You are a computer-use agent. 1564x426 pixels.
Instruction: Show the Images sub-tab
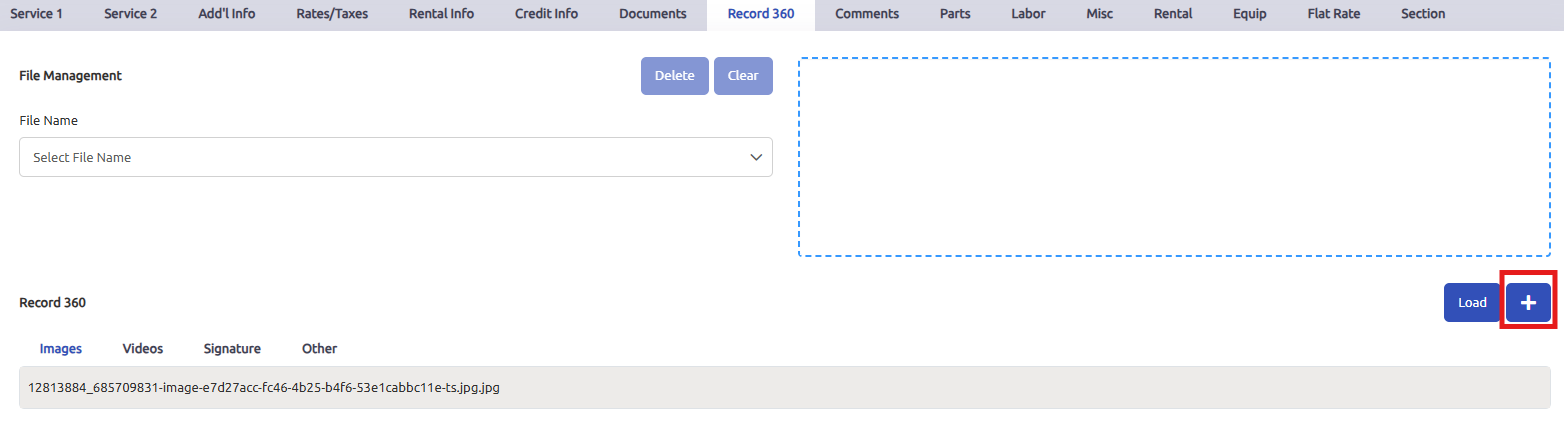(61, 349)
